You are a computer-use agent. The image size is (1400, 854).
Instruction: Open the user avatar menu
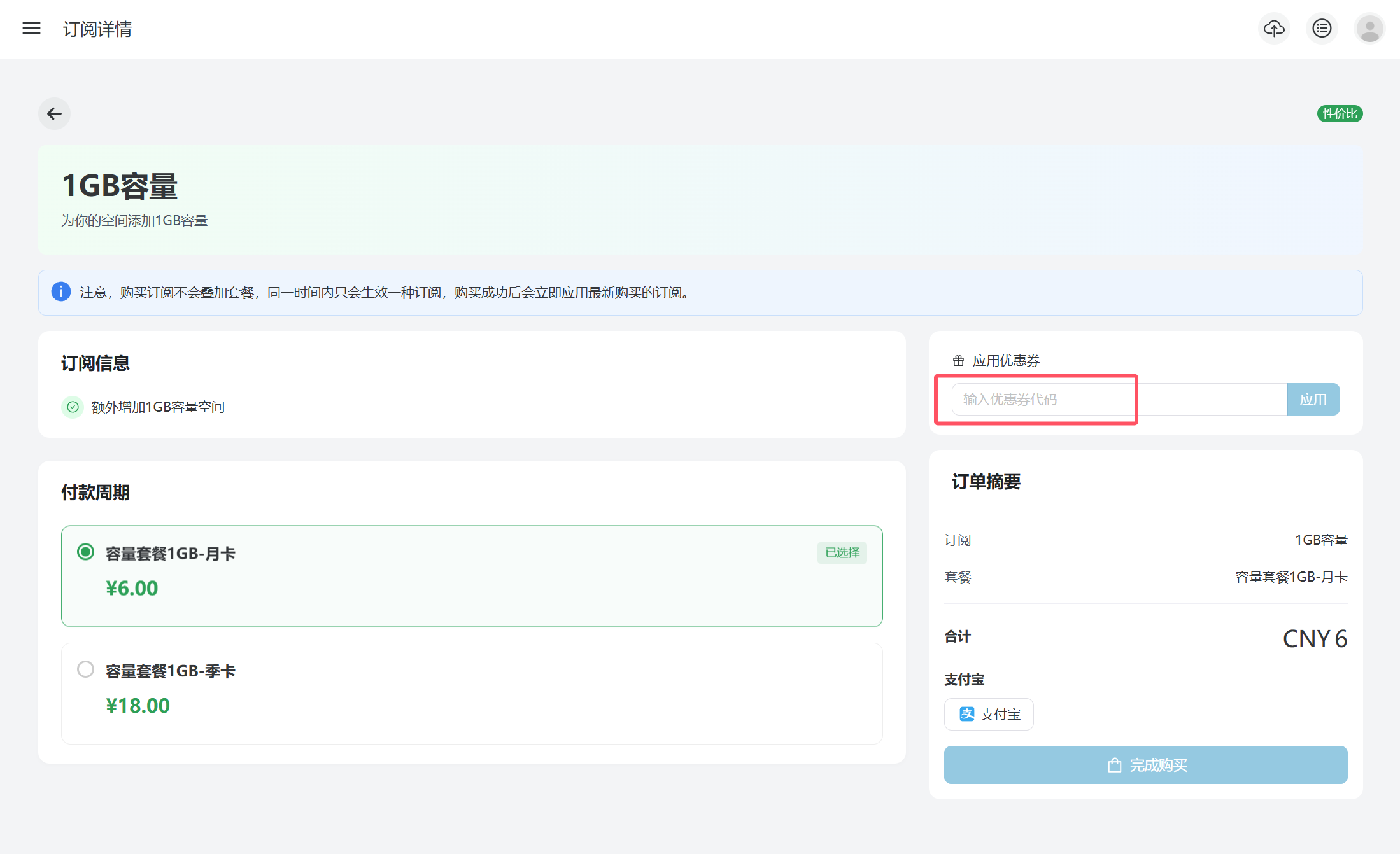pyautogui.click(x=1369, y=29)
